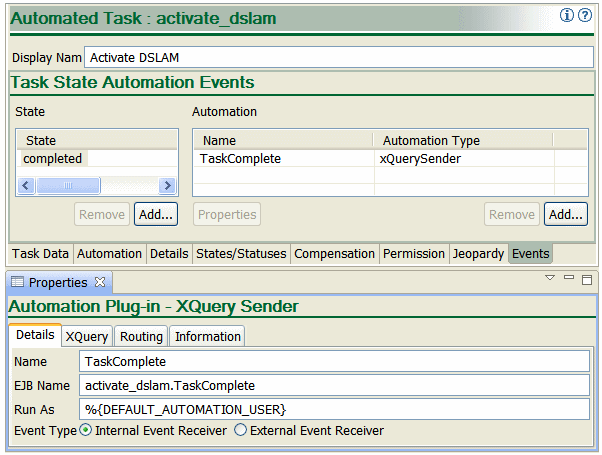Viewport: 602px width, 455px height.
Task: Select the Events tab
Action: coord(531,254)
